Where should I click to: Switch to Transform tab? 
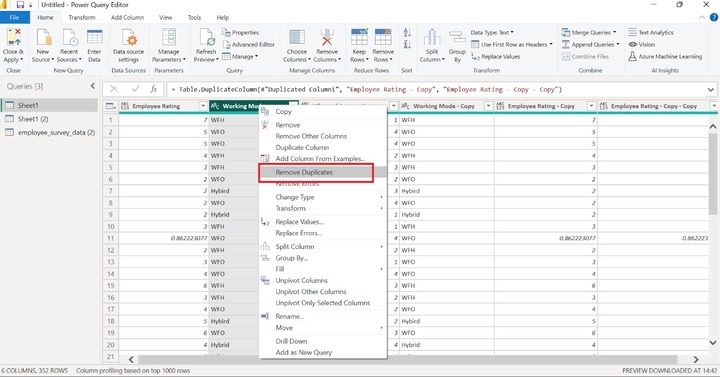click(82, 17)
